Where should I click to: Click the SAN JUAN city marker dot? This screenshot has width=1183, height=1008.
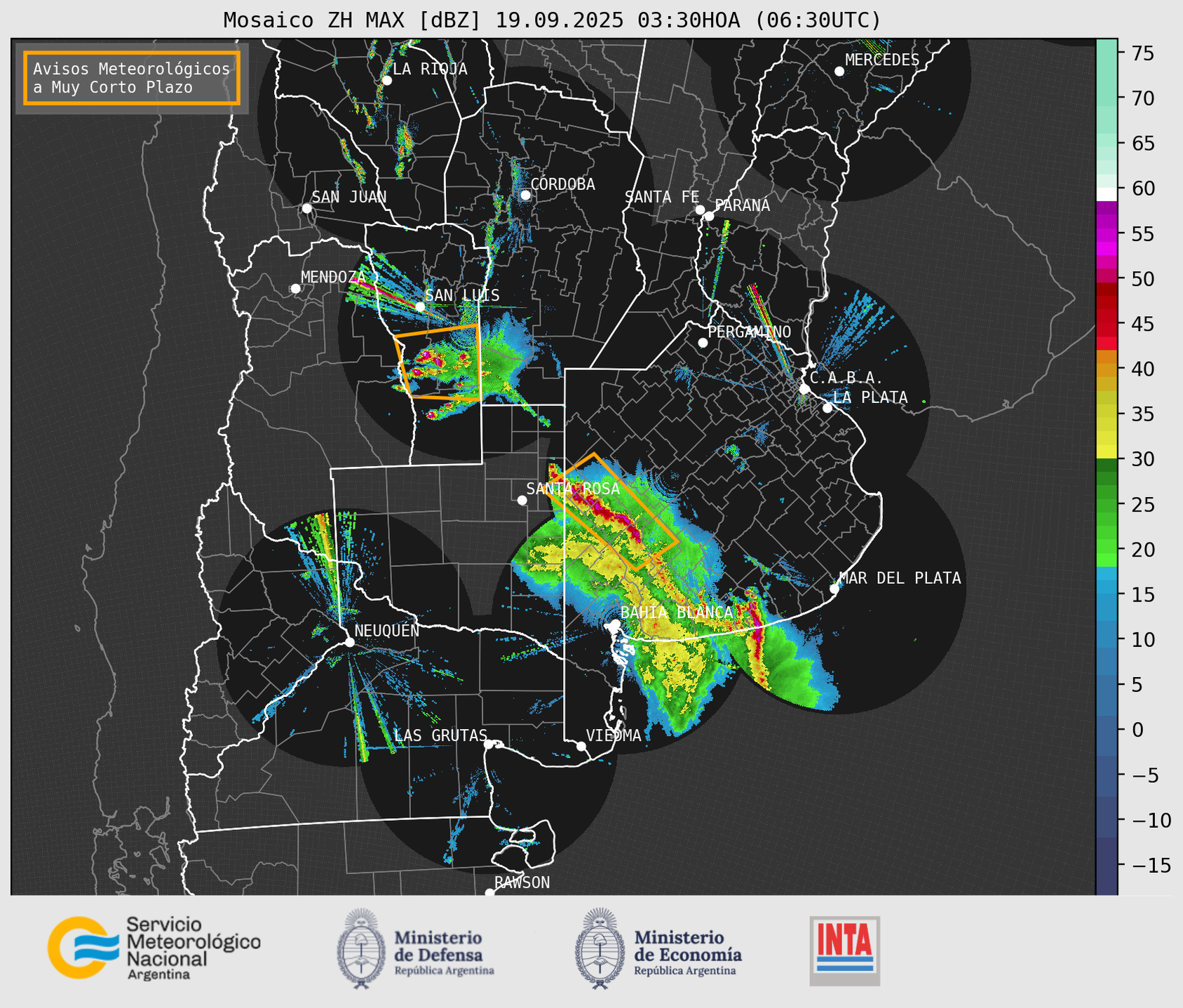click(x=306, y=208)
